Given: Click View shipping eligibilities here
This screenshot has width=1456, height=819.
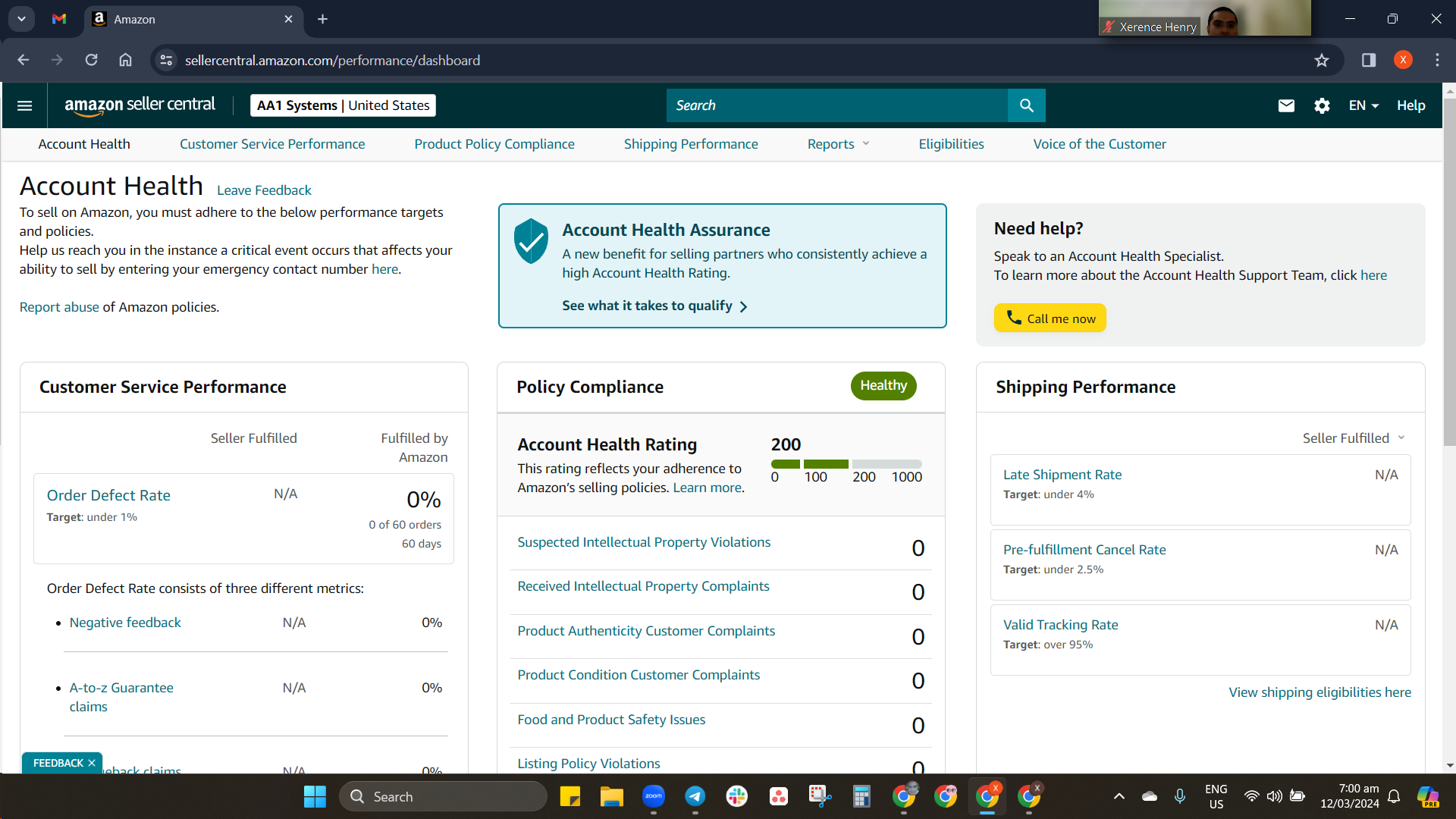Looking at the screenshot, I should 1319,692.
